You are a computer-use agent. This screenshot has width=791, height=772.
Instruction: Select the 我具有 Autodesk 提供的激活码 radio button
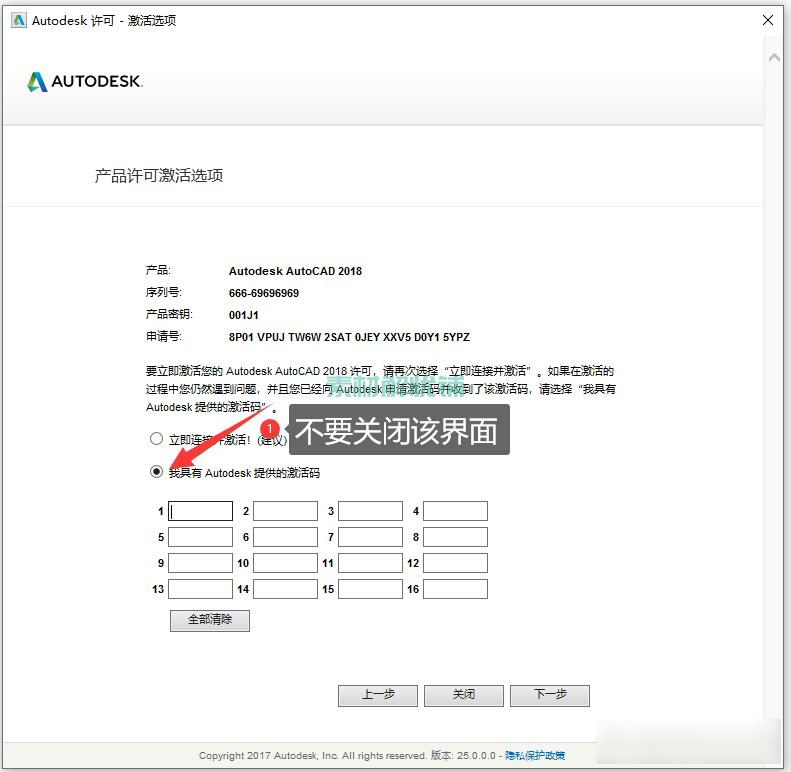click(156, 472)
